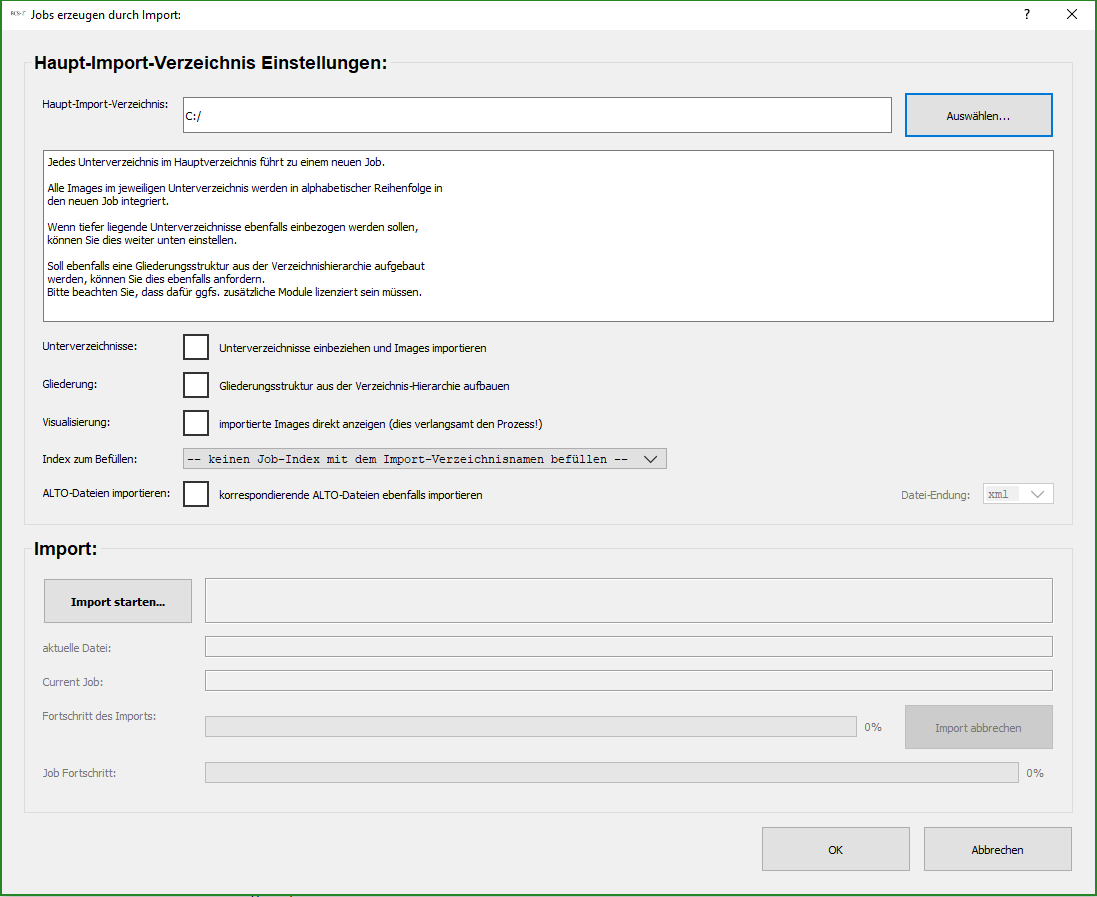Viewport: 1097px width, 897px height.
Task: Click the Fortschritt des Imports progress bar
Action: pyautogui.click(x=530, y=726)
